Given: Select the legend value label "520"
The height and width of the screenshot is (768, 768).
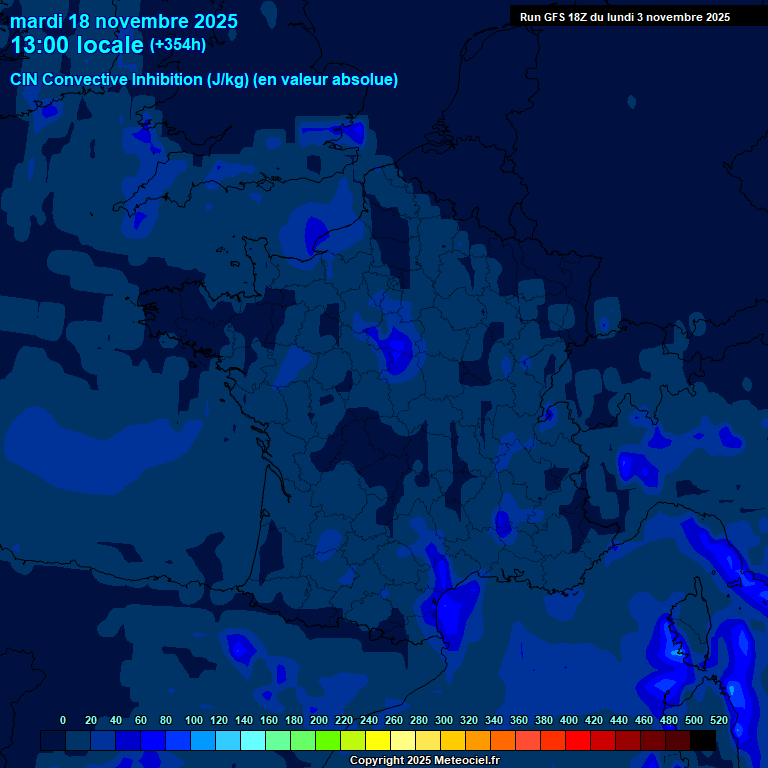Looking at the screenshot, I should (x=719, y=720).
